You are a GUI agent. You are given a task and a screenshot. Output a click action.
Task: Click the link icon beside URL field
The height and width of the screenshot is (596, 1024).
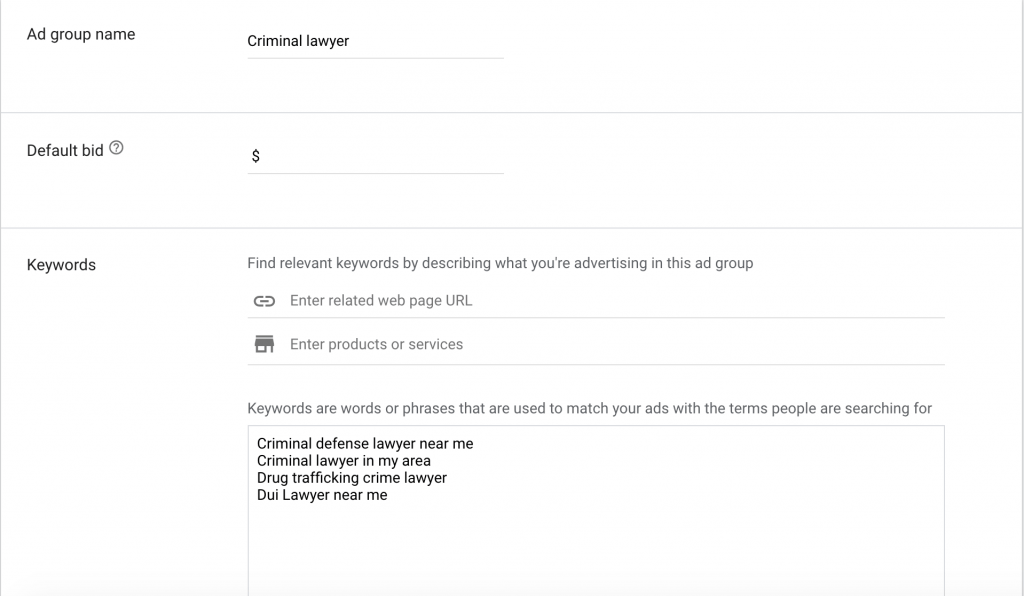pyautogui.click(x=264, y=301)
